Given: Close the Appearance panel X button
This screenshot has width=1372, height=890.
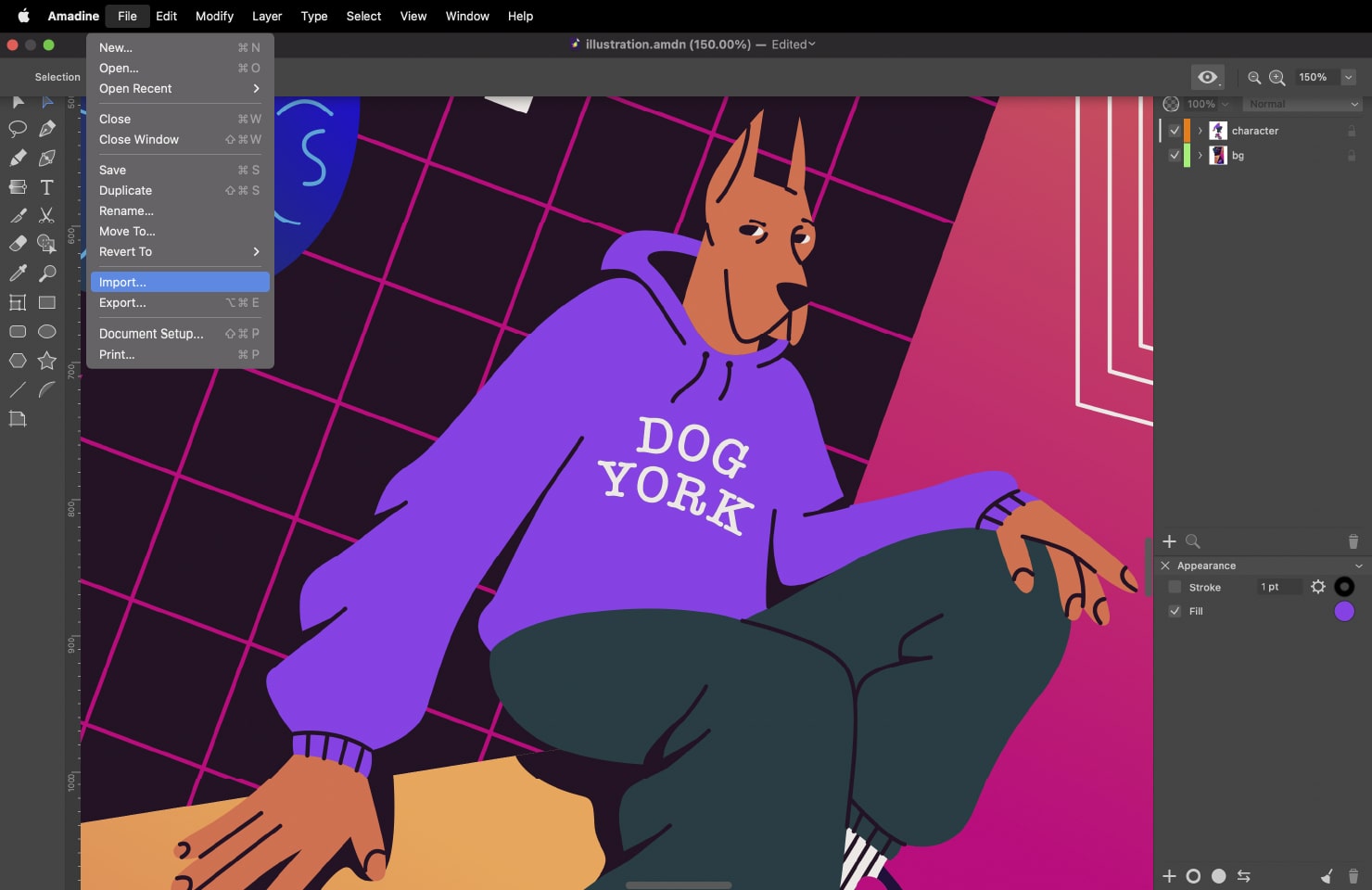Looking at the screenshot, I should click(1165, 566).
